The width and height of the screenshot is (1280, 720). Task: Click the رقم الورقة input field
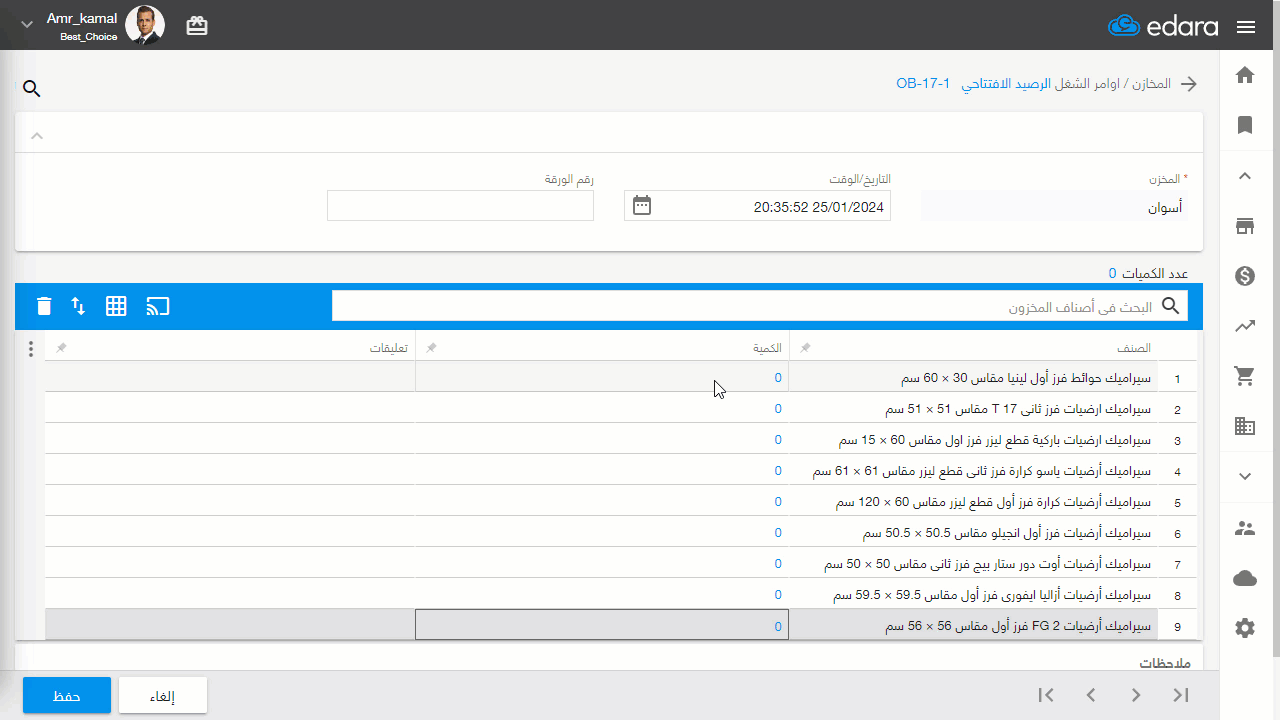click(460, 206)
